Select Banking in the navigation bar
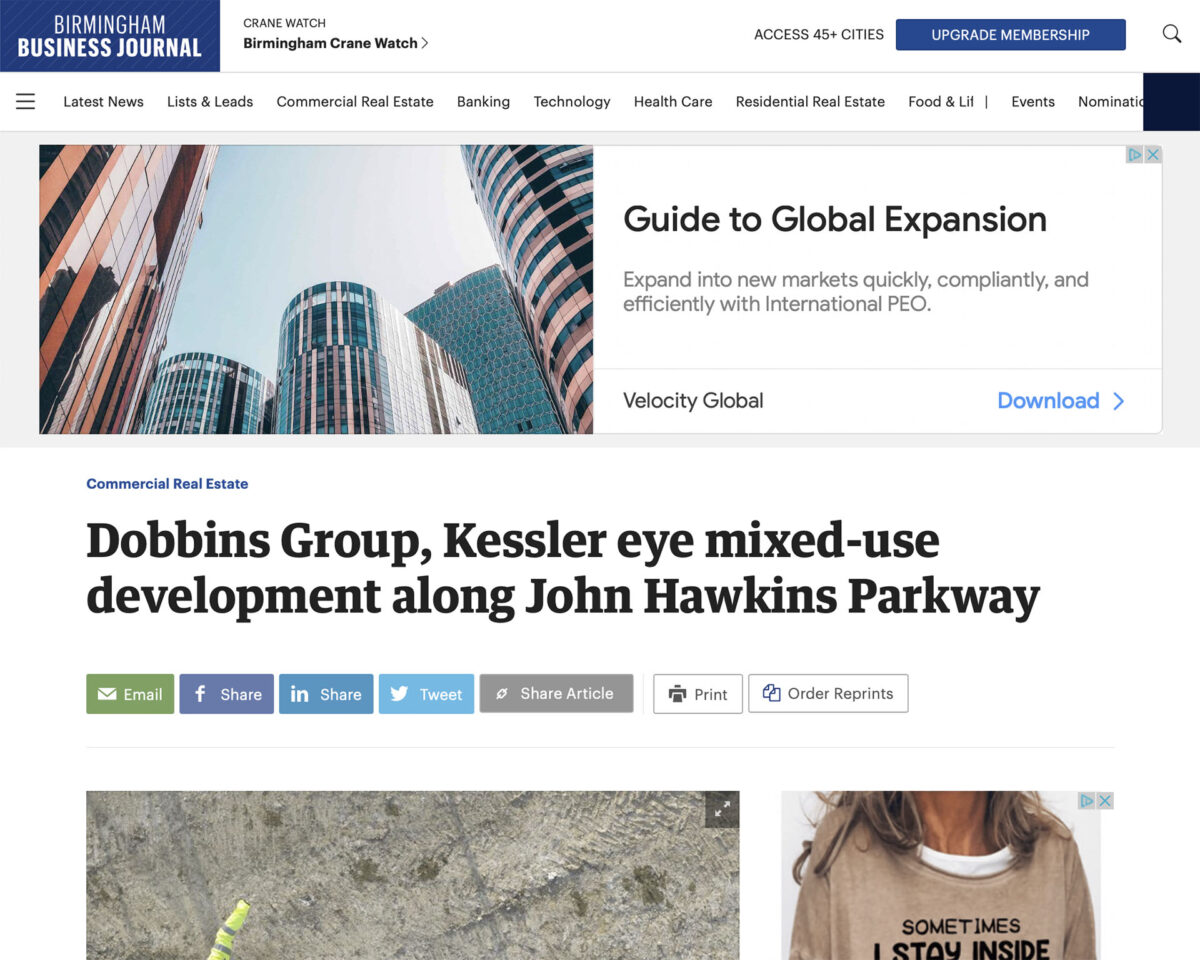The image size is (1200, 960). point(483,101)
